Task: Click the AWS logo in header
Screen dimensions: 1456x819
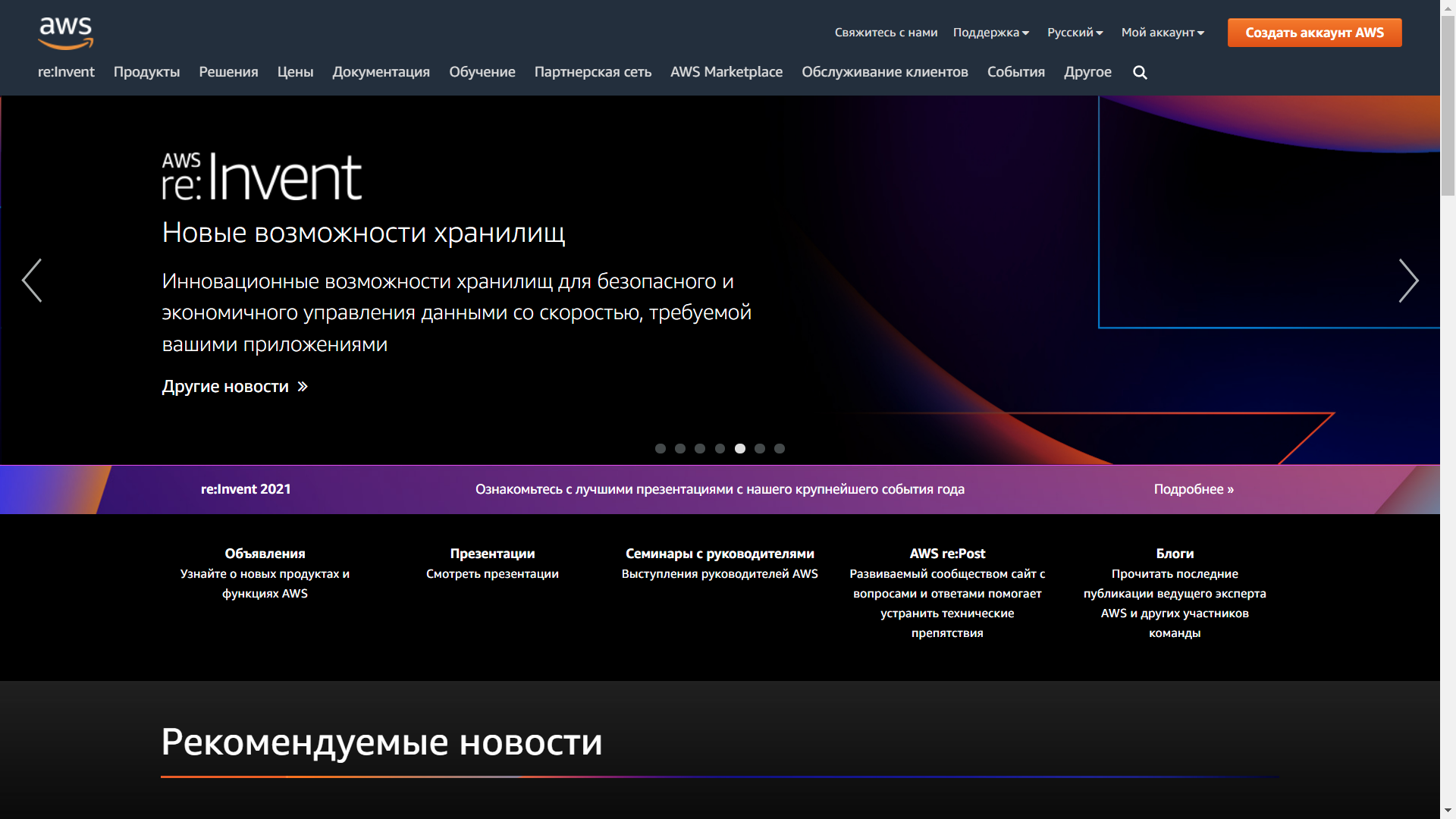Action: [66, 33]
